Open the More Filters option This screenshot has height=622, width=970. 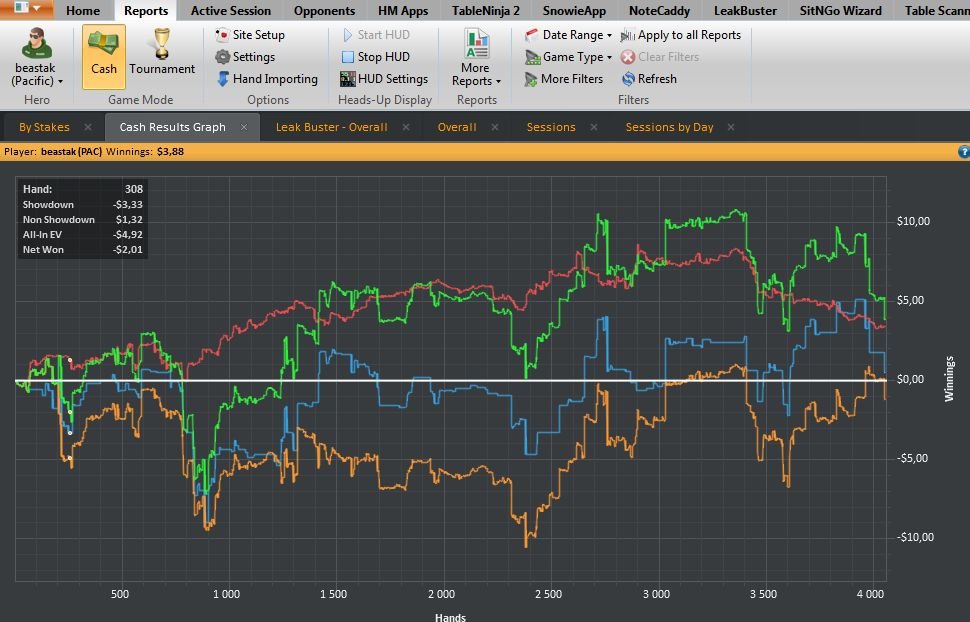(x=564, y=79)
